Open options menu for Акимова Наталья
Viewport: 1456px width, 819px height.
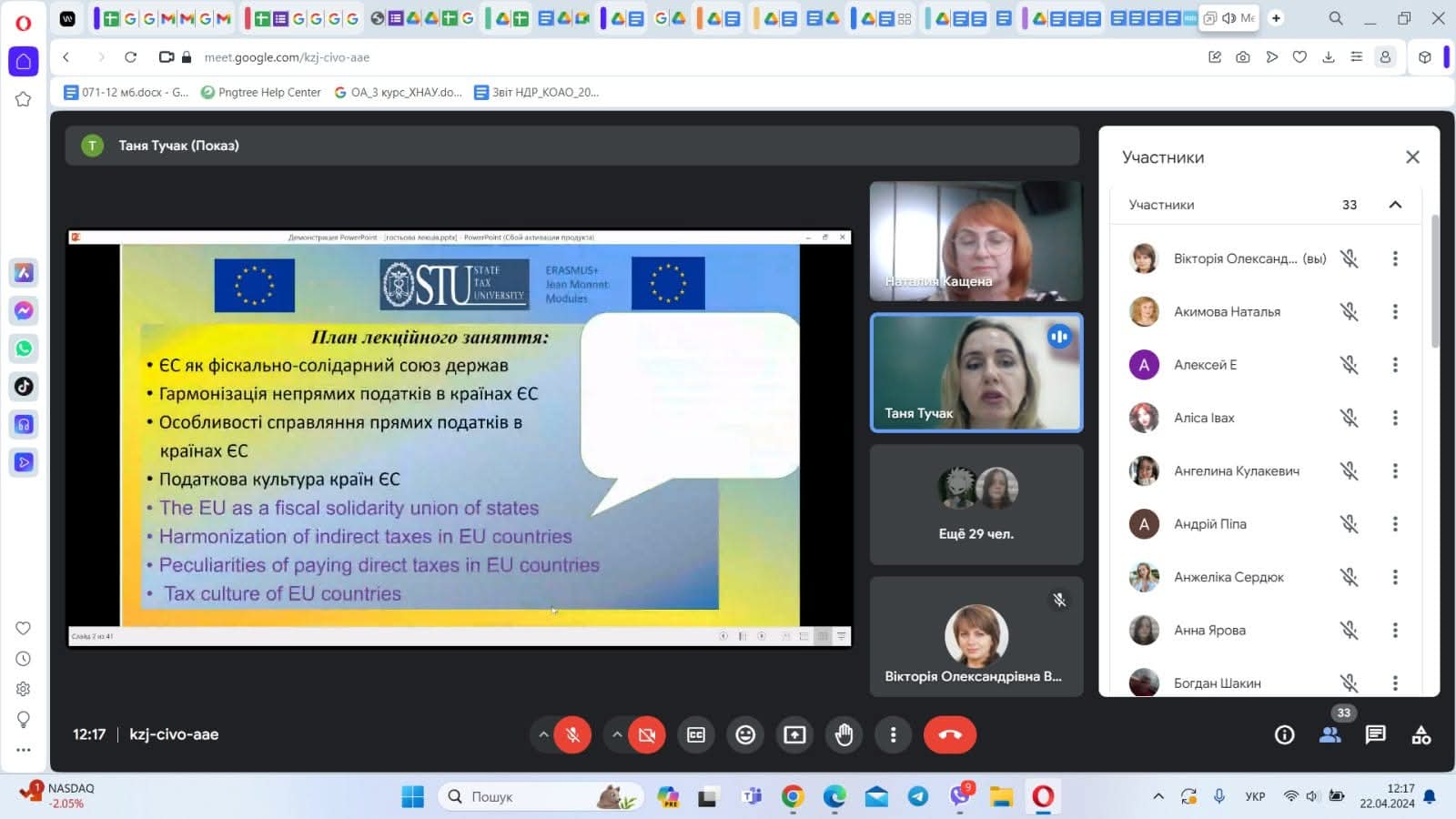point(1394,312)
